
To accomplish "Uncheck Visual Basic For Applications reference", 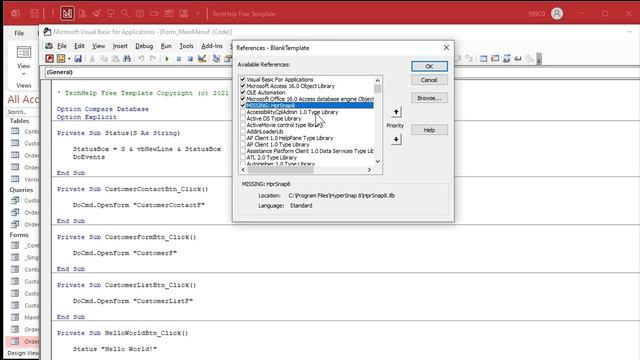I will (x=243, y=80).
